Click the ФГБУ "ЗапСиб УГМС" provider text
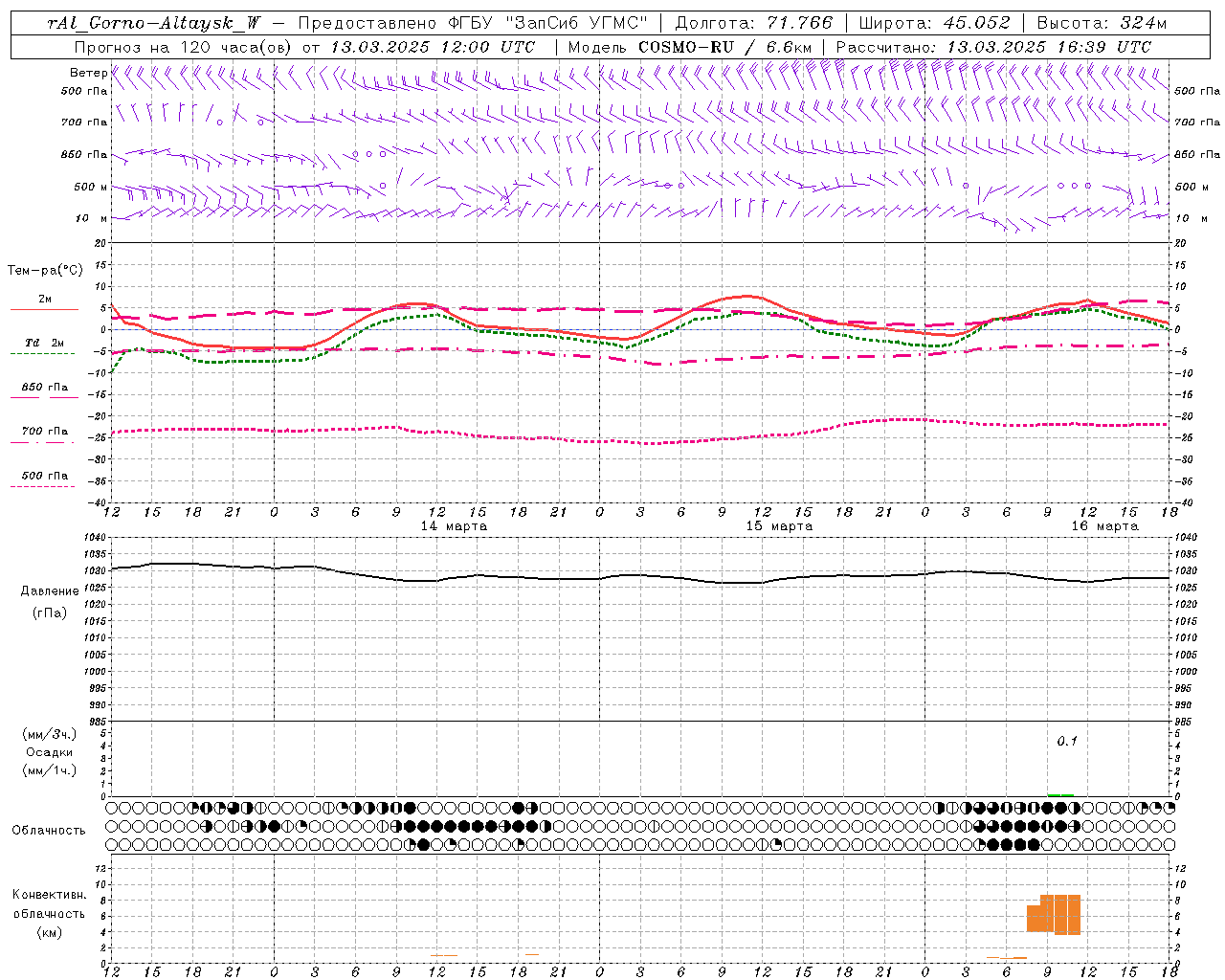The width and height of the screenshot is (1225, 980). click(547, 23)
